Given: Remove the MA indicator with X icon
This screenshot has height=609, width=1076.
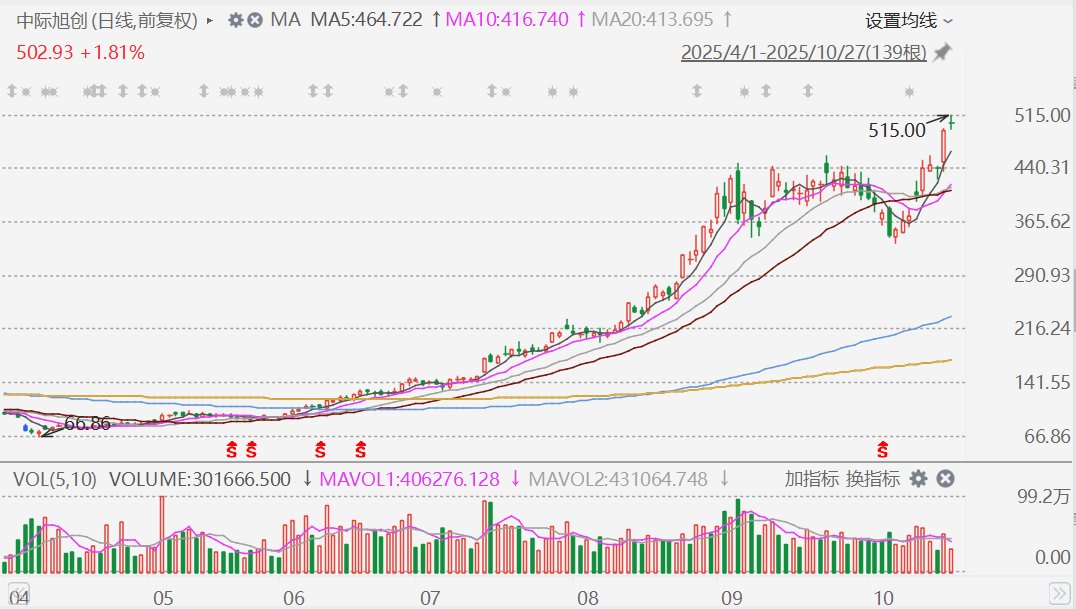Looking at the screenshot, I should (256, 20).
